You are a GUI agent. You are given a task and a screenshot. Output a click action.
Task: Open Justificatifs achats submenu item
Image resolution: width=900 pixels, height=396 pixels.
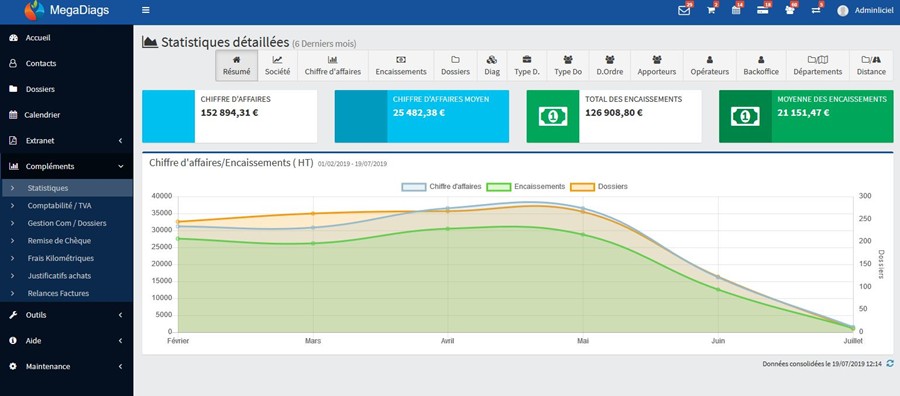coord(67,275)
